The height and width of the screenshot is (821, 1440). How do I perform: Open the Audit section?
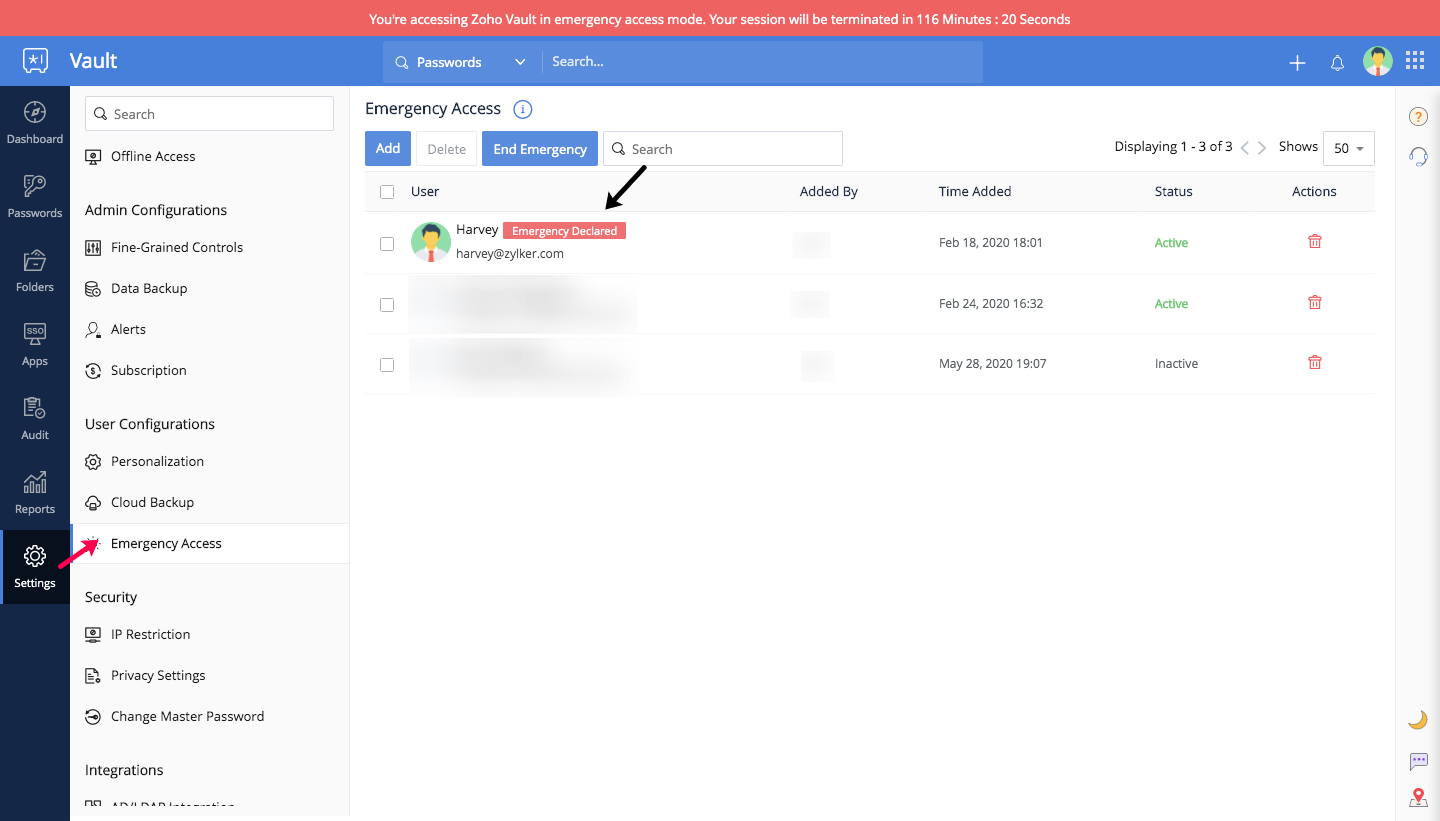click(x=35, y=419)
